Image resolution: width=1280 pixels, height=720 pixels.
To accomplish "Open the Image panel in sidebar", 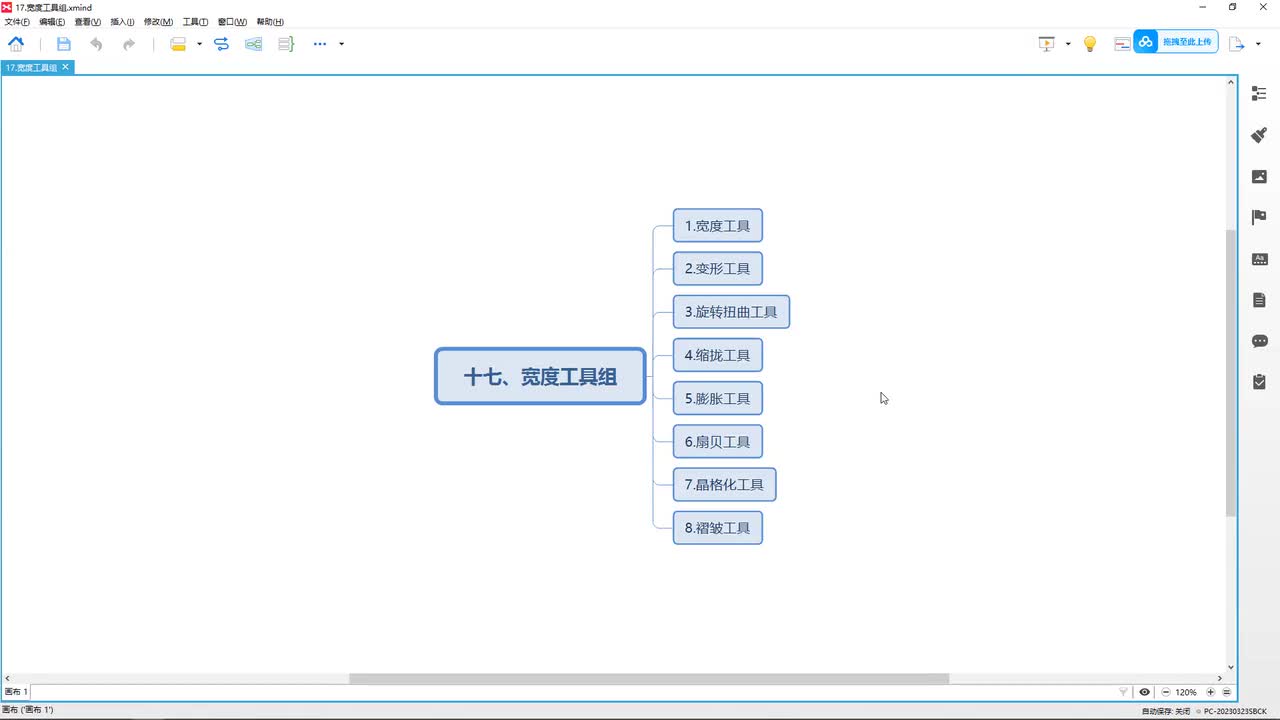I will pos(1259,177).
